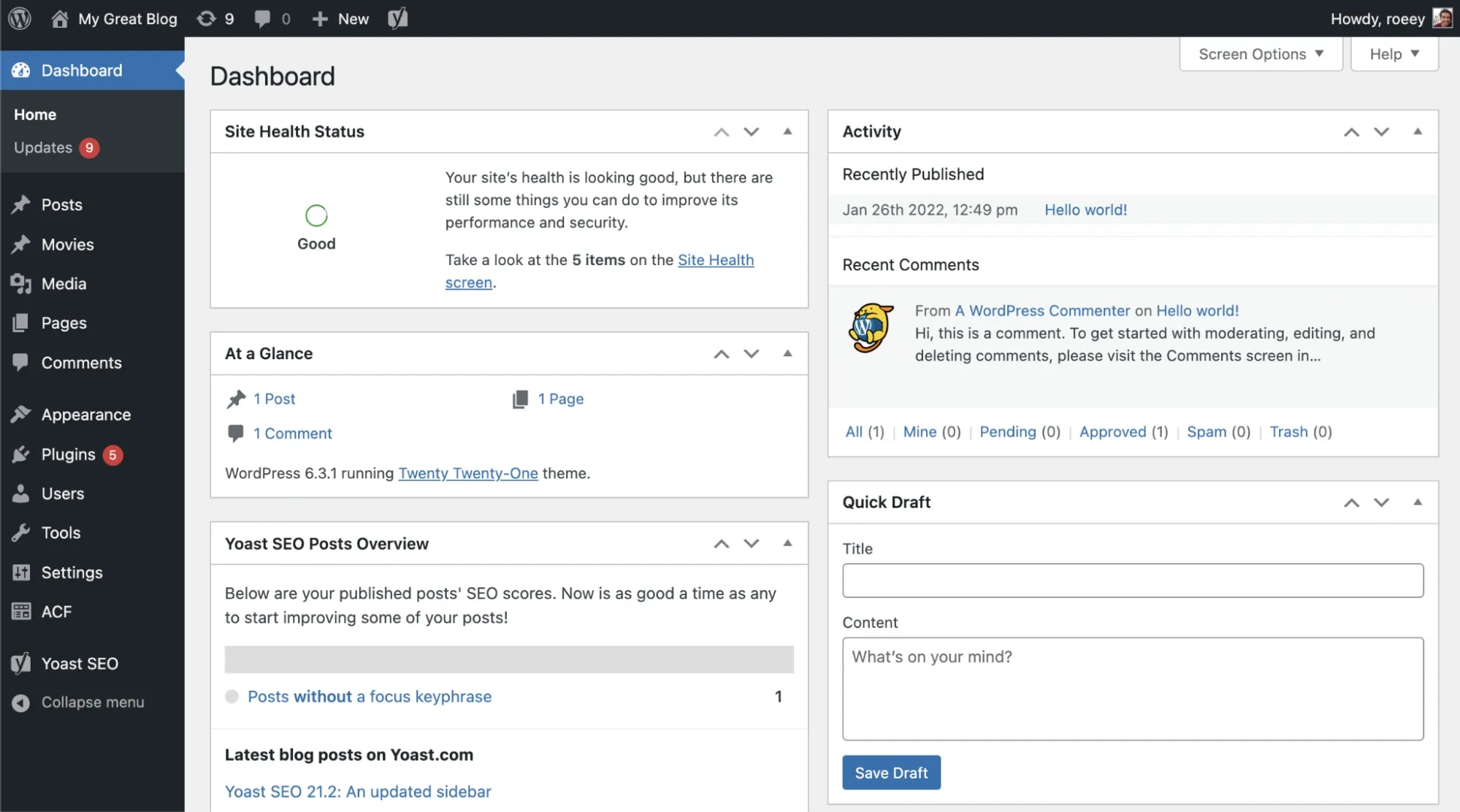Click Collapse menu at sidebar bottom
This screenshot has width=1460, height=812.
tap(92, 702)
